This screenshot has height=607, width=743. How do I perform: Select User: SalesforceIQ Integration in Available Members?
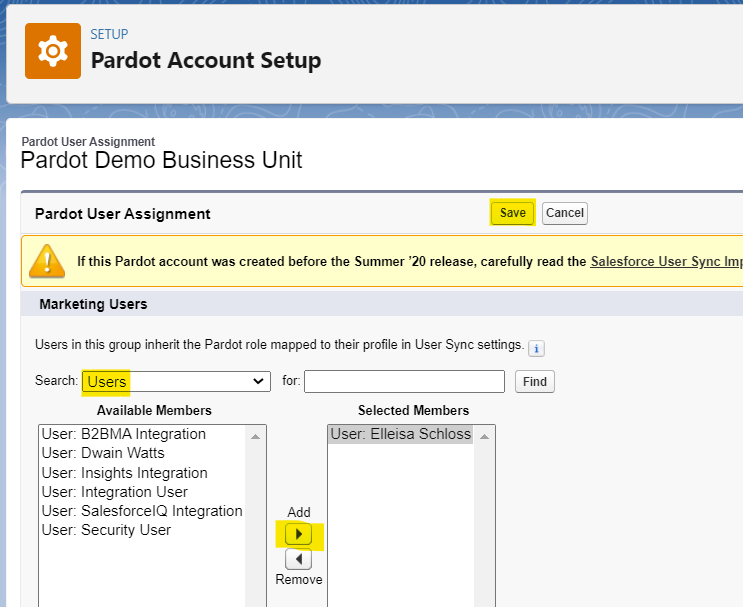(x=142, y=511)
